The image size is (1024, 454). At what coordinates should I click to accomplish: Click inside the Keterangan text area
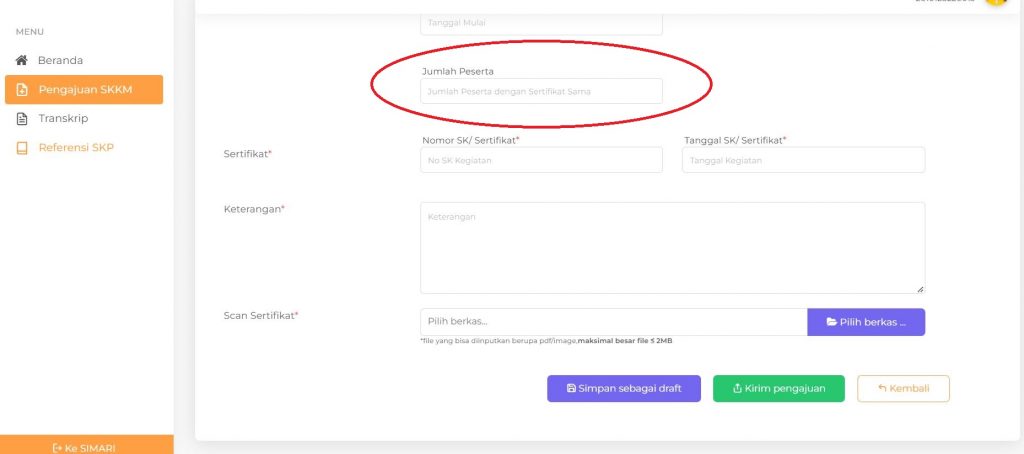pos(673,248)
